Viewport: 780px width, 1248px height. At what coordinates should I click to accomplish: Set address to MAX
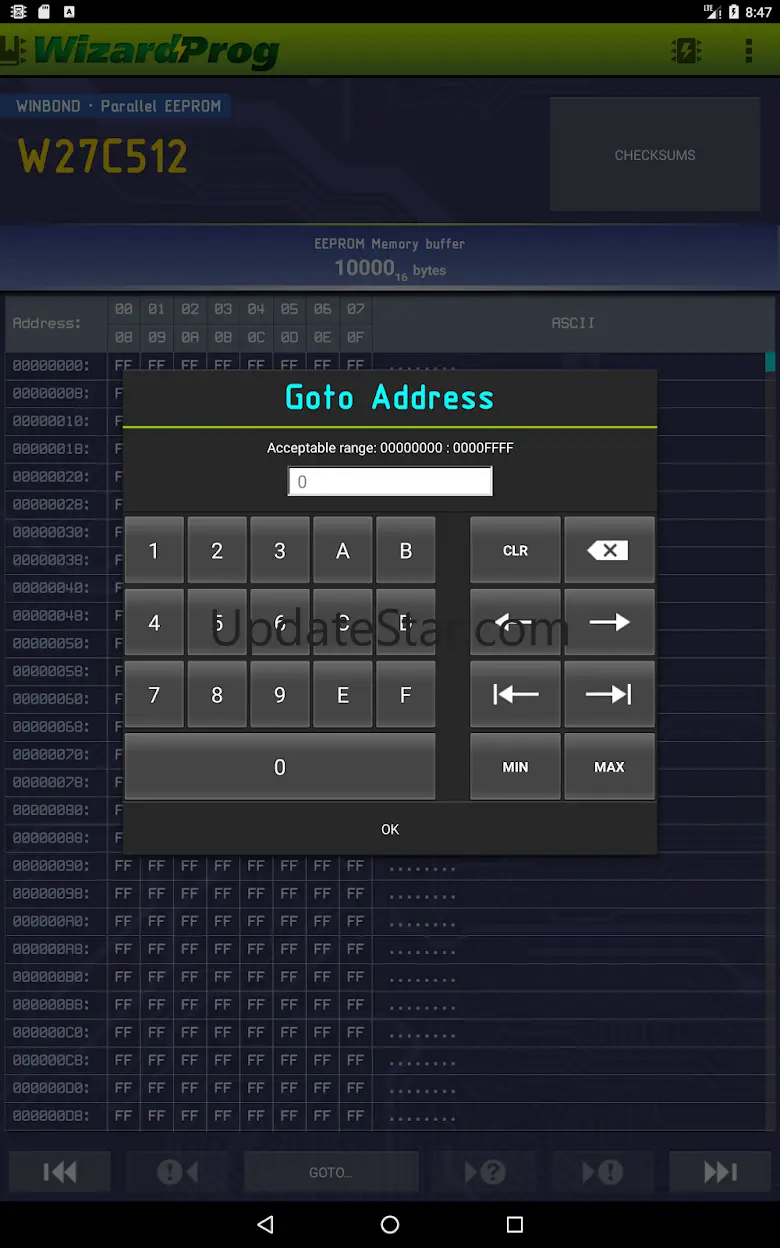[x=609, y=766]
